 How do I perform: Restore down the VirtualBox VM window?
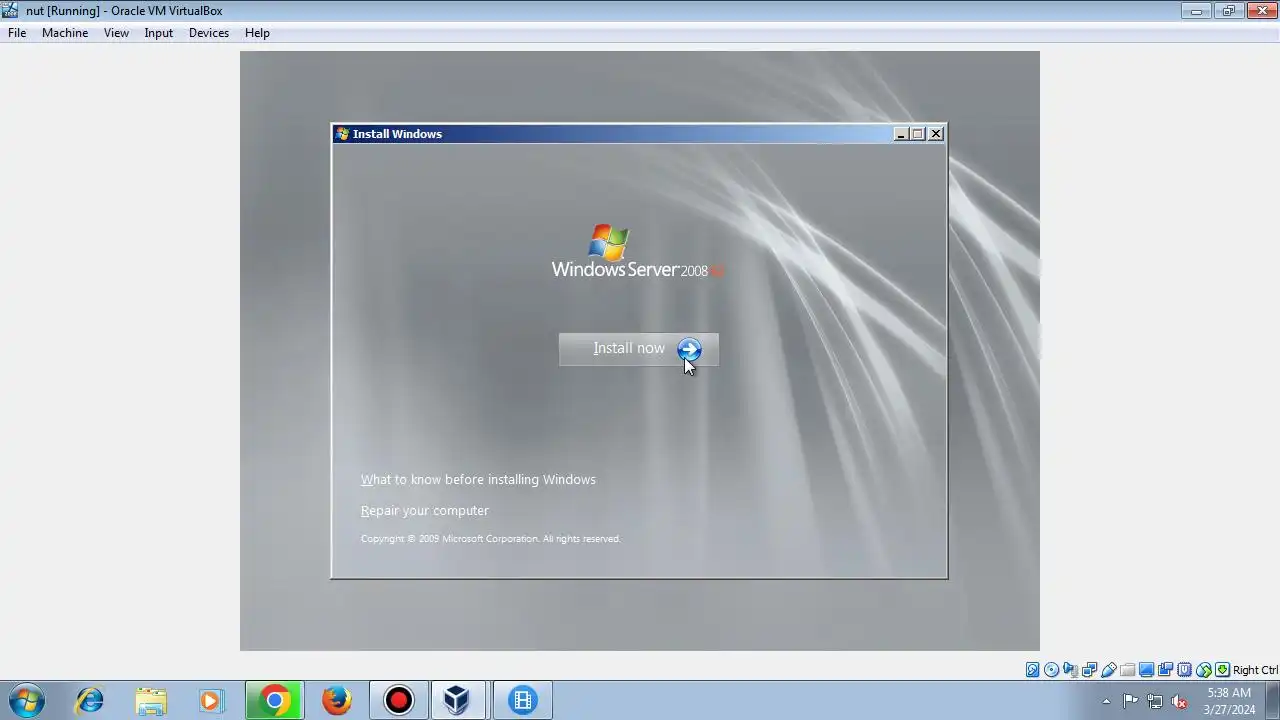click(x=1228, y=11)
